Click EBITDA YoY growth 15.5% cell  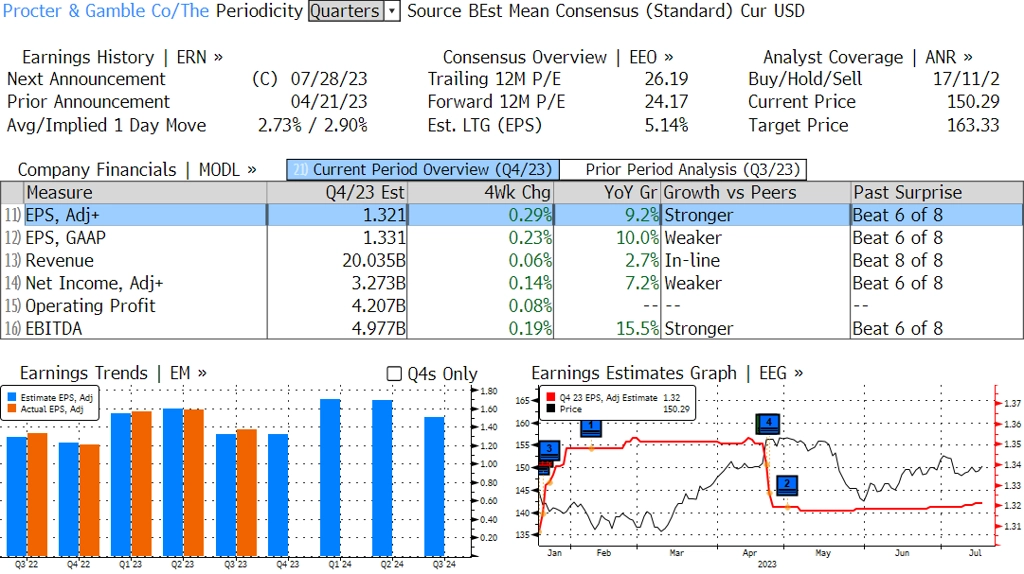pos(607,328)
